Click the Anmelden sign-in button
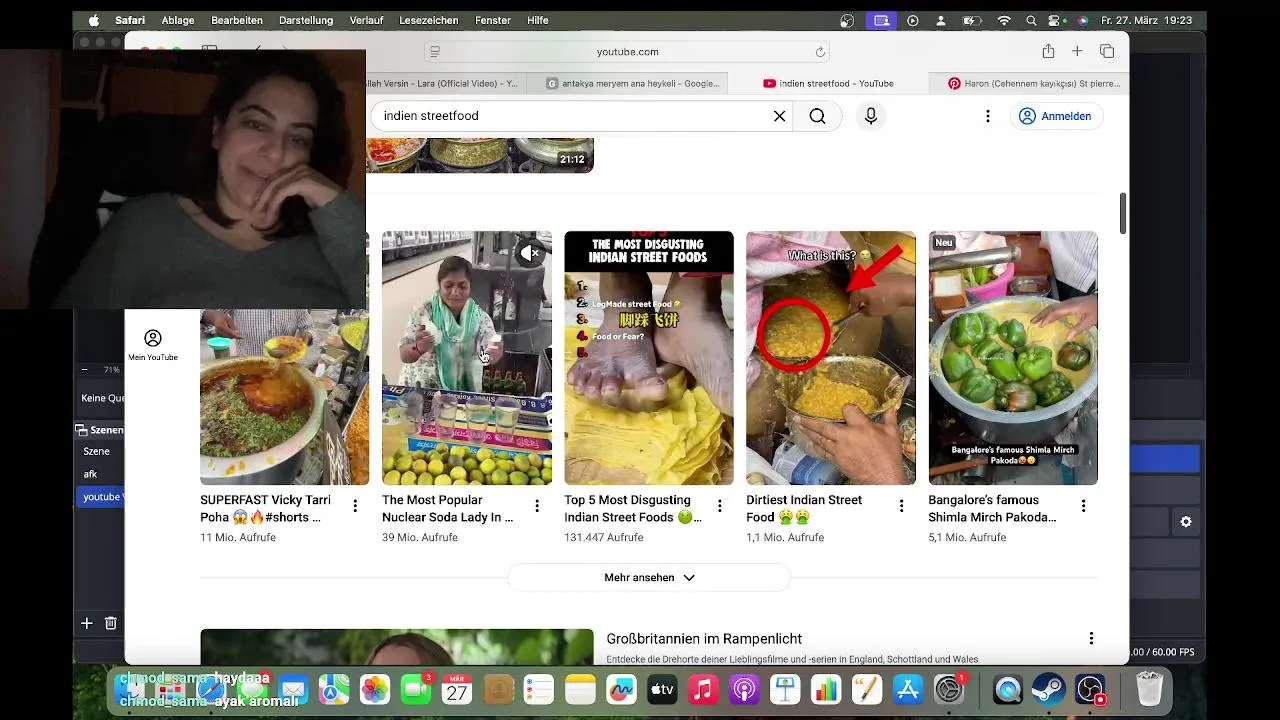 [1055, 116]
